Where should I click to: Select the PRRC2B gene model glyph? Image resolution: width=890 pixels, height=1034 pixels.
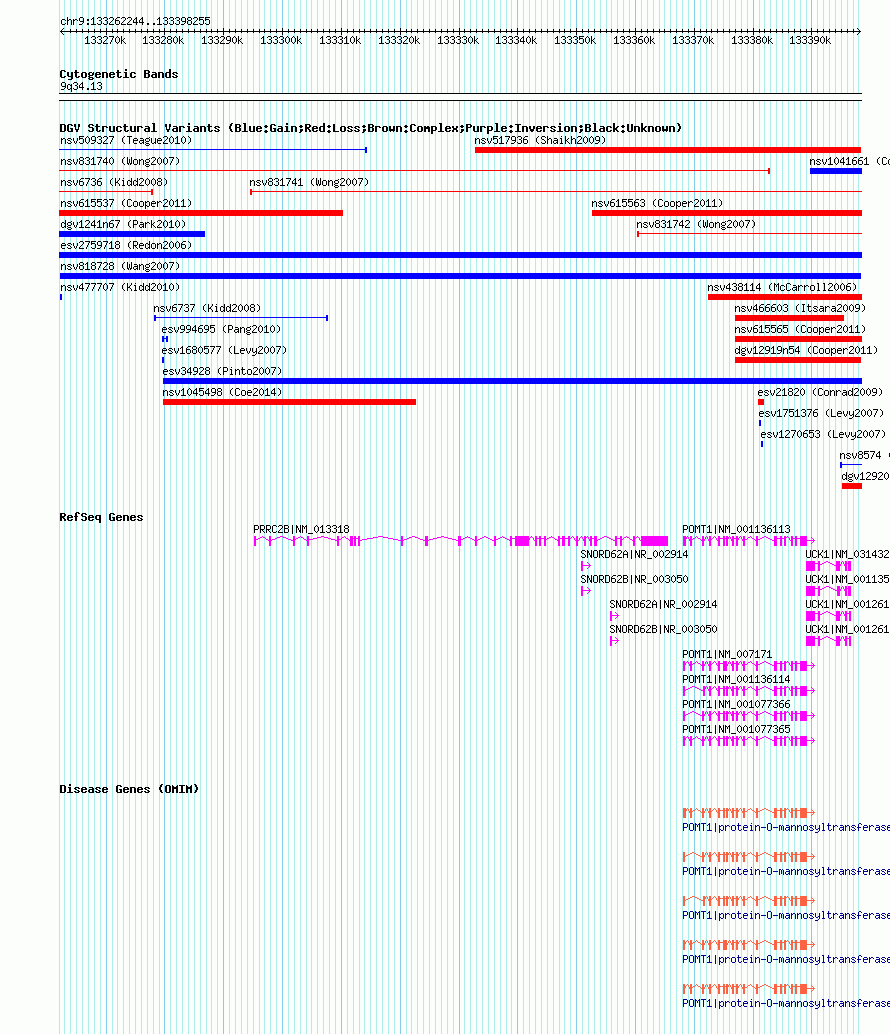pyautogui.click(x=460, y=541)
